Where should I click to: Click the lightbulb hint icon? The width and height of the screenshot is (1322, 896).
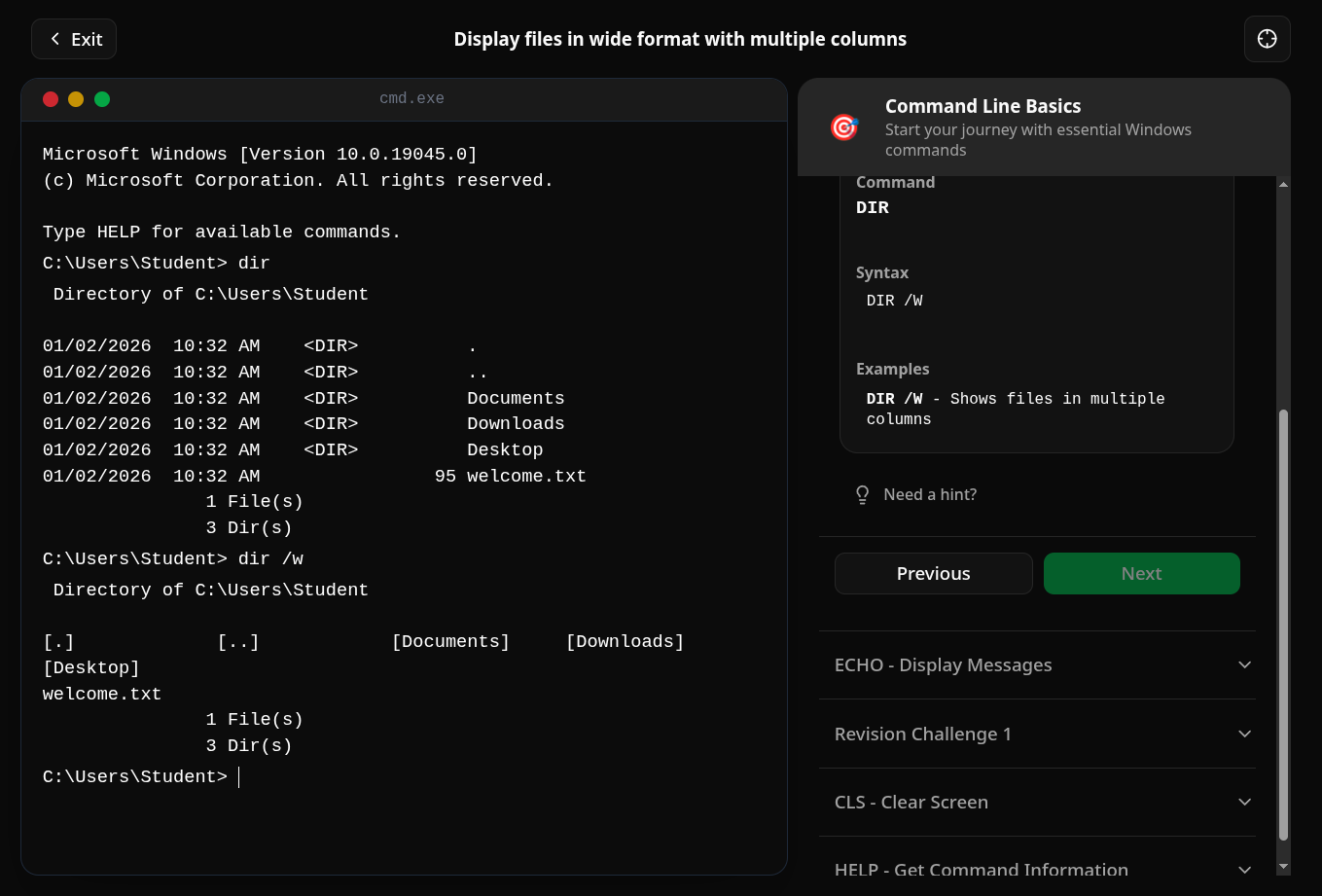pos(862,494)
